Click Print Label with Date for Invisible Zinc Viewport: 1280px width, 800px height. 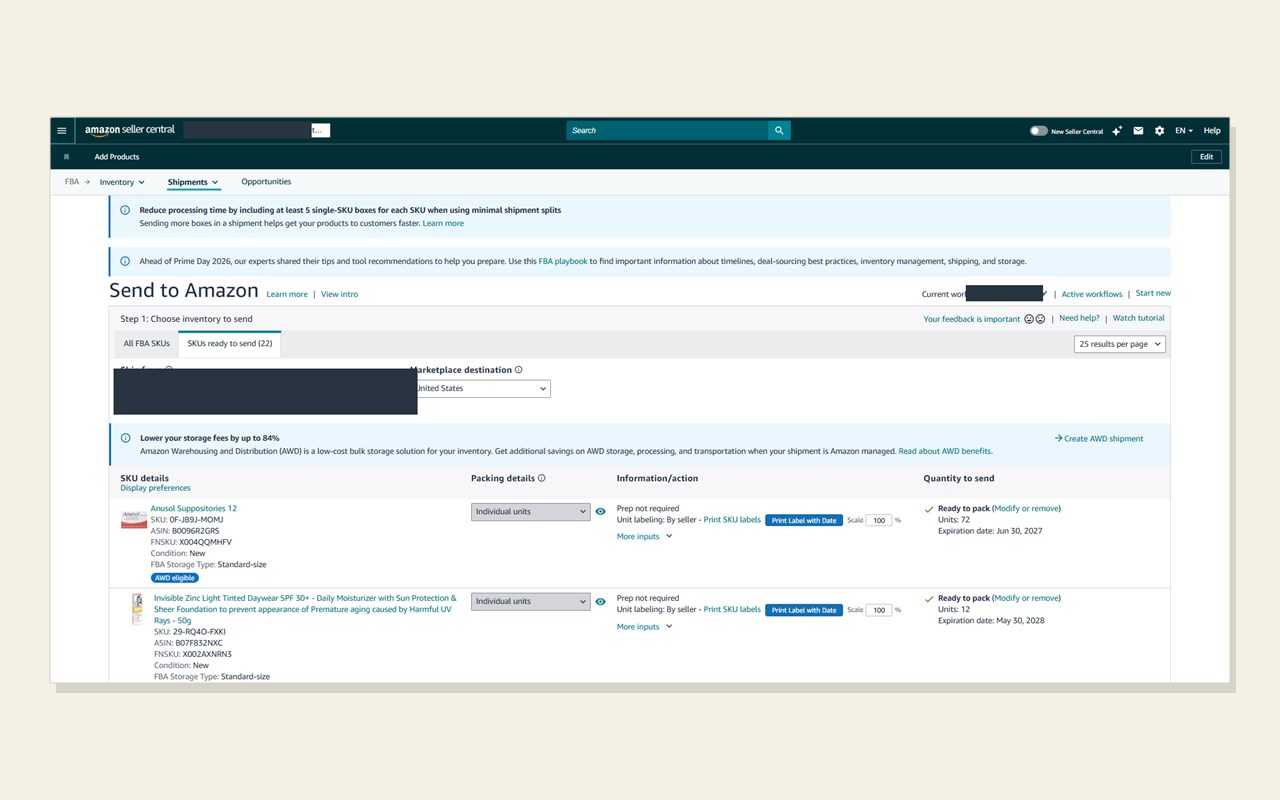(804, 610)
